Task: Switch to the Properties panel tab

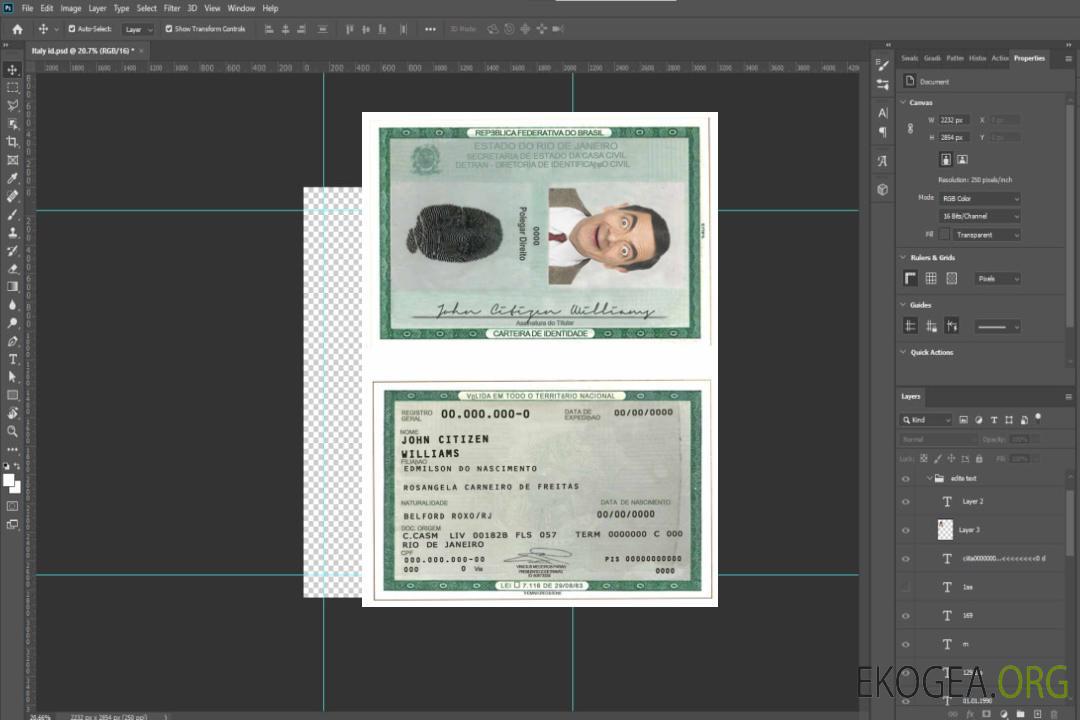Action: tap(1029, 59)
